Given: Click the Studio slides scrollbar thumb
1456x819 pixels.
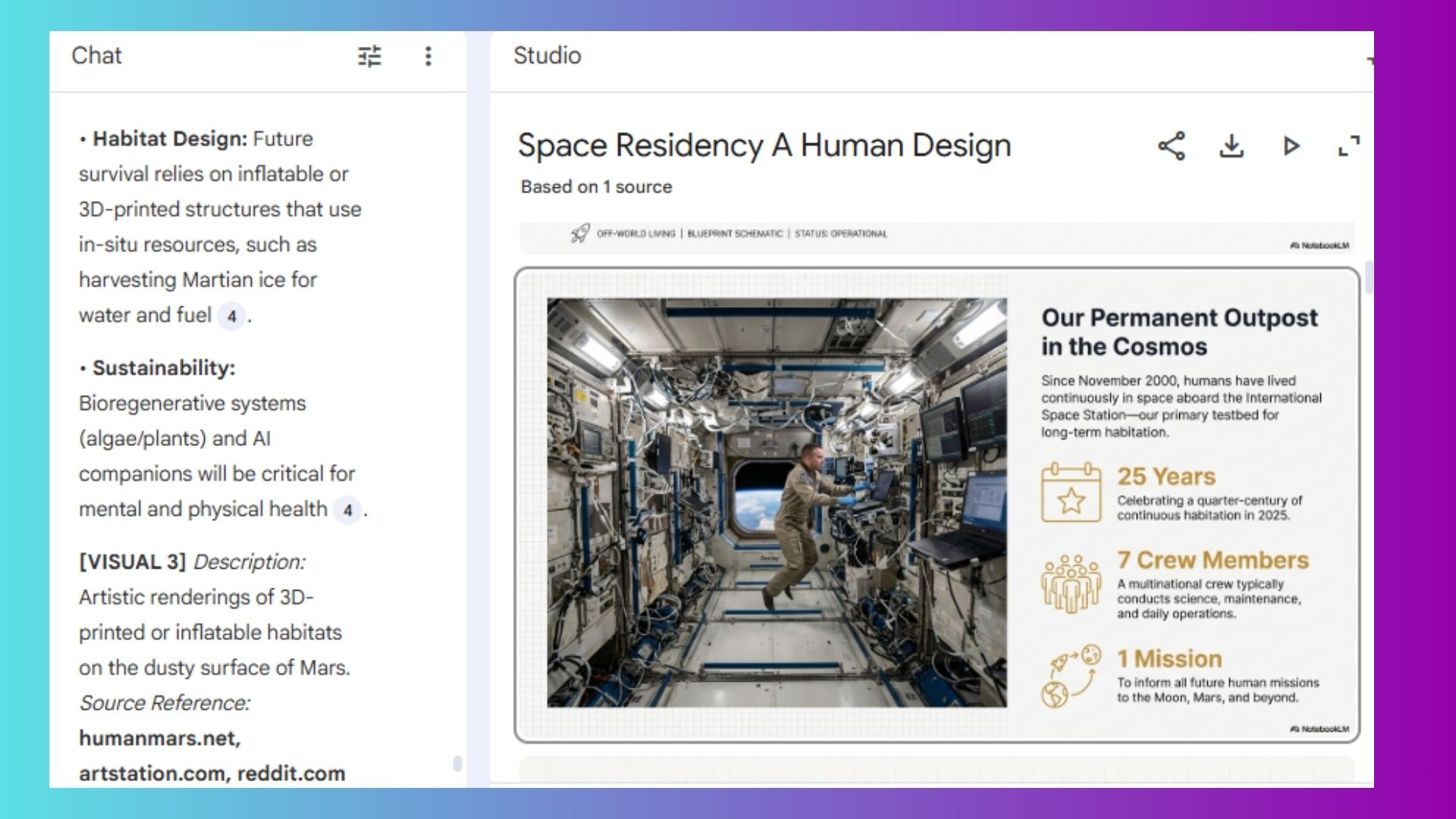Looking at the screenshot, I should 1369,278.
